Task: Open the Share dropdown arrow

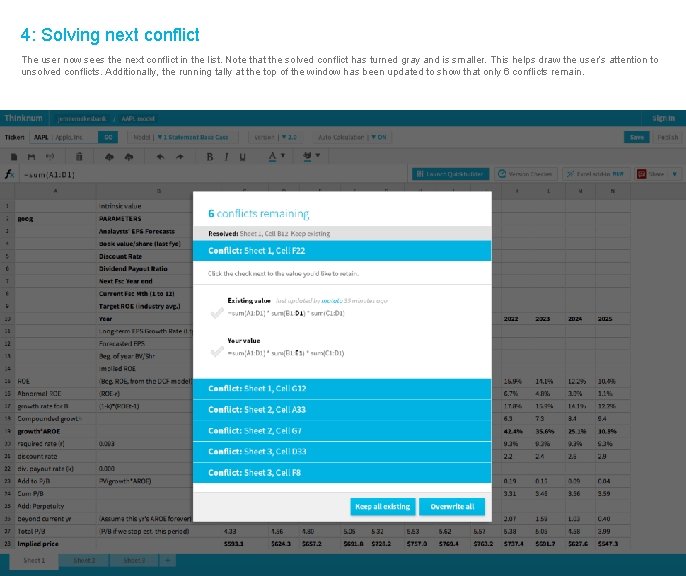Action: [675, 174]
